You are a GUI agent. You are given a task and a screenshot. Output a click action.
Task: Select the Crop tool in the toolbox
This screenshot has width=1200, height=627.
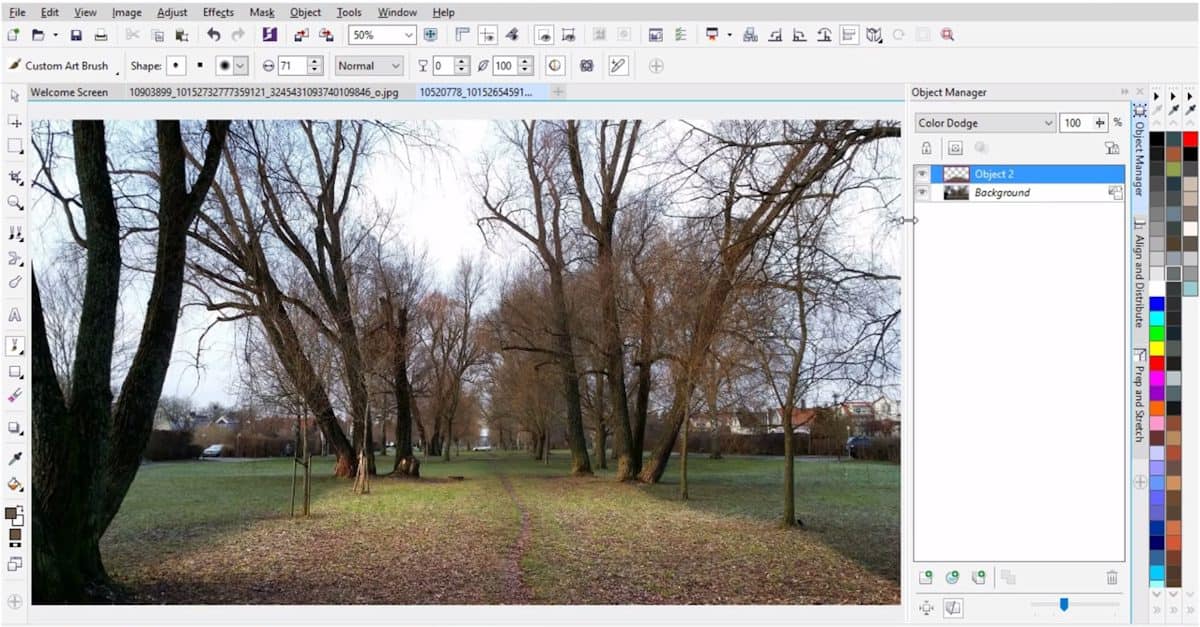tap(15, 177)
